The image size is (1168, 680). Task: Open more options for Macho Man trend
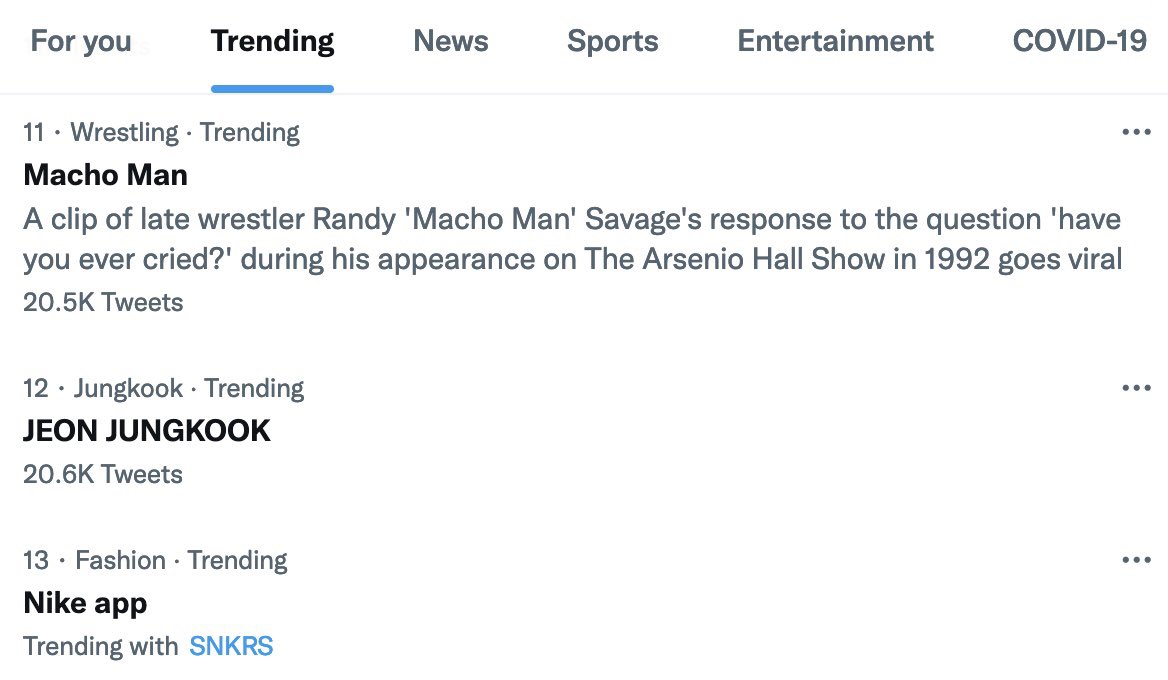click(1136, 132)
